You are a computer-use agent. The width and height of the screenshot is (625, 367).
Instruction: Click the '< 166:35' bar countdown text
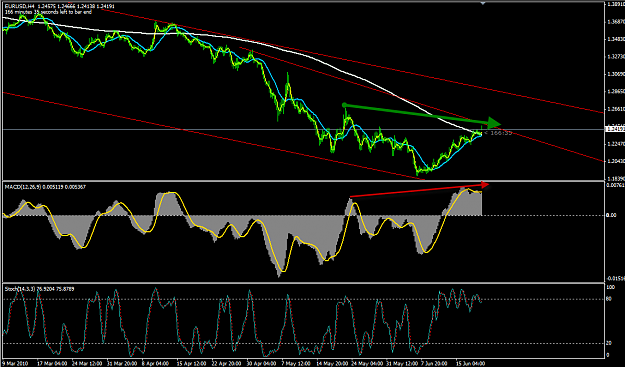pyautogui.click(x=498, y=133)
